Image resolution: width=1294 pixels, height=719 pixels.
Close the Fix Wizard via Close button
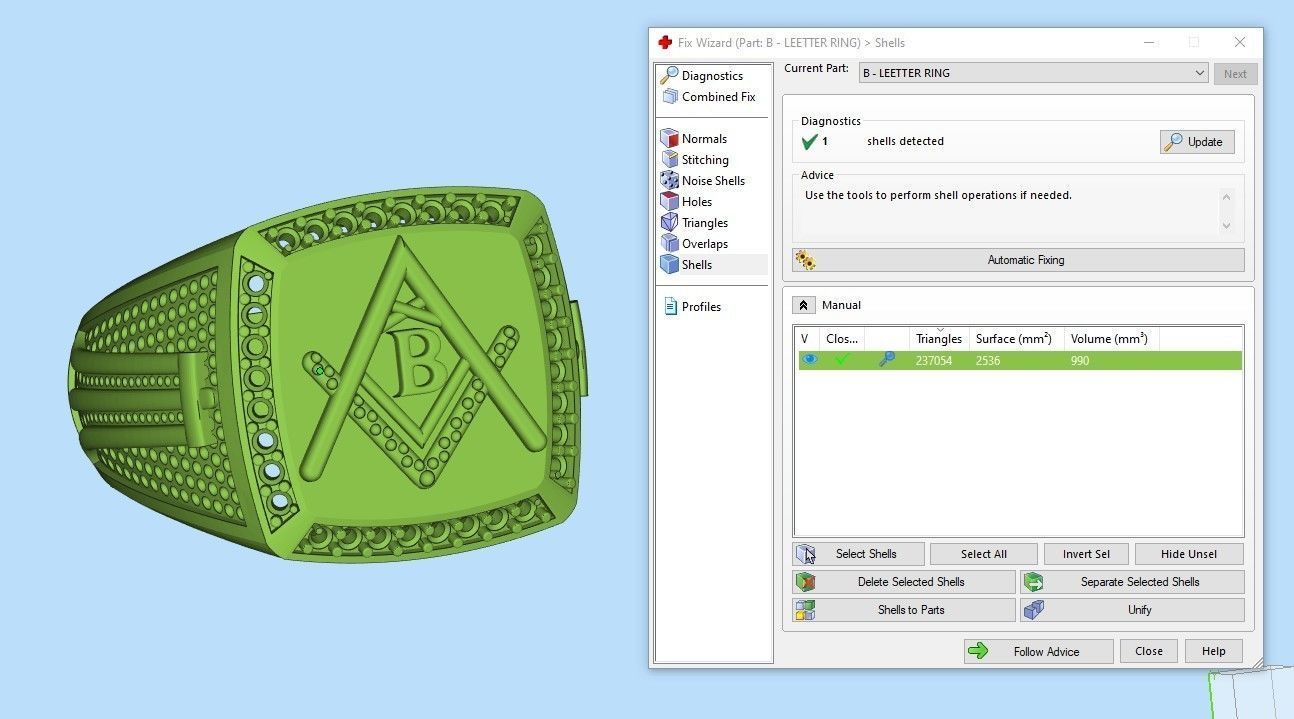1149,651
